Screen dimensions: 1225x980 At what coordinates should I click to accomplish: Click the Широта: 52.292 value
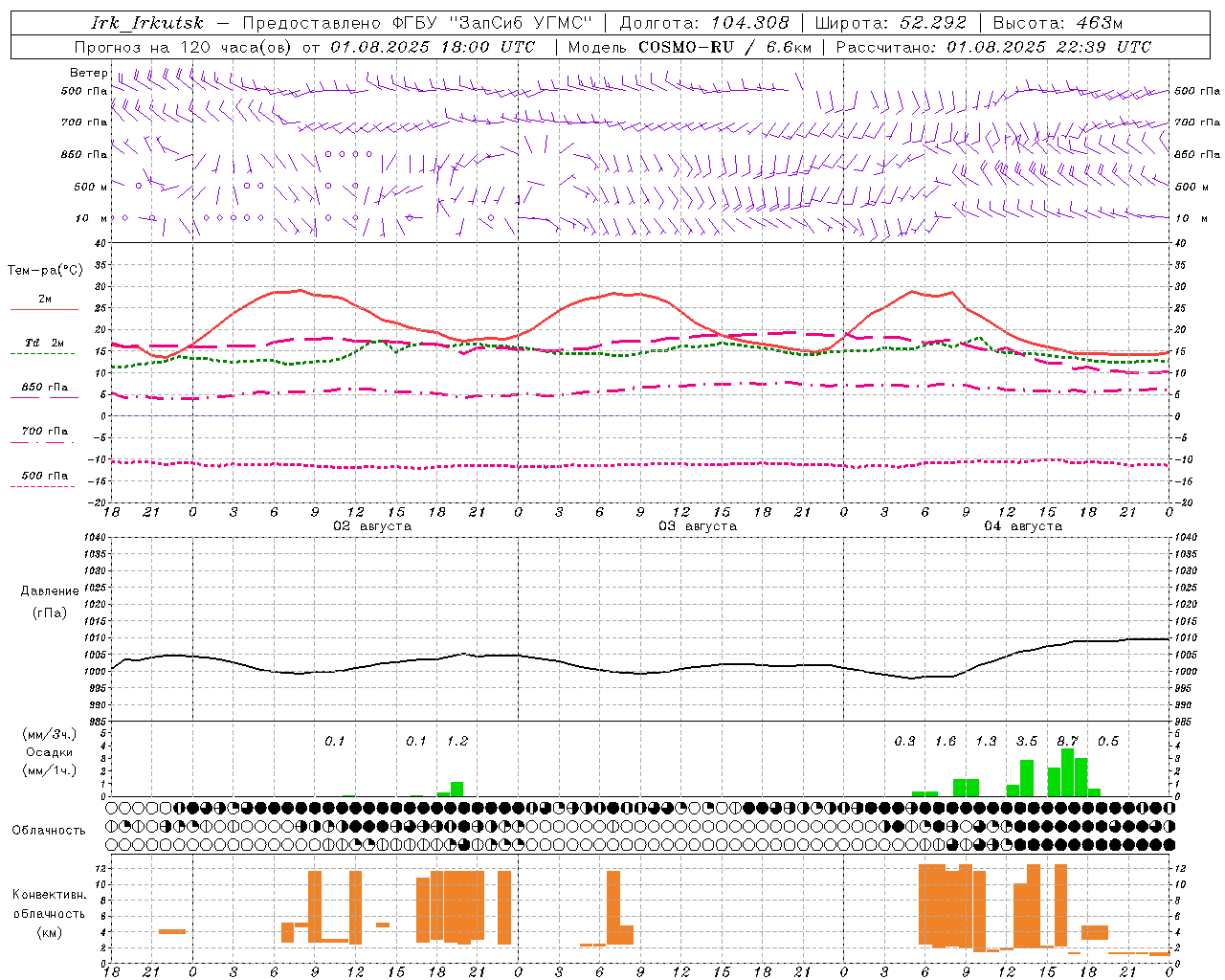[891, 23]
